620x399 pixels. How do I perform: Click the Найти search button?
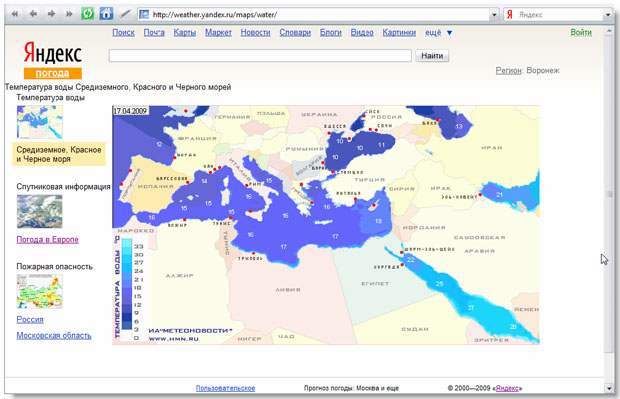coord(432,56)
